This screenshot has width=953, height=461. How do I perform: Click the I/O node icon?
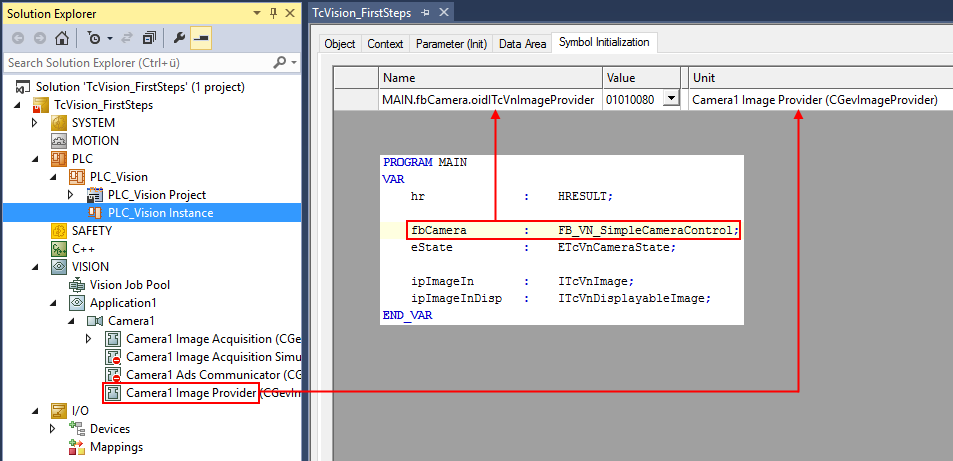pos(59,411)
